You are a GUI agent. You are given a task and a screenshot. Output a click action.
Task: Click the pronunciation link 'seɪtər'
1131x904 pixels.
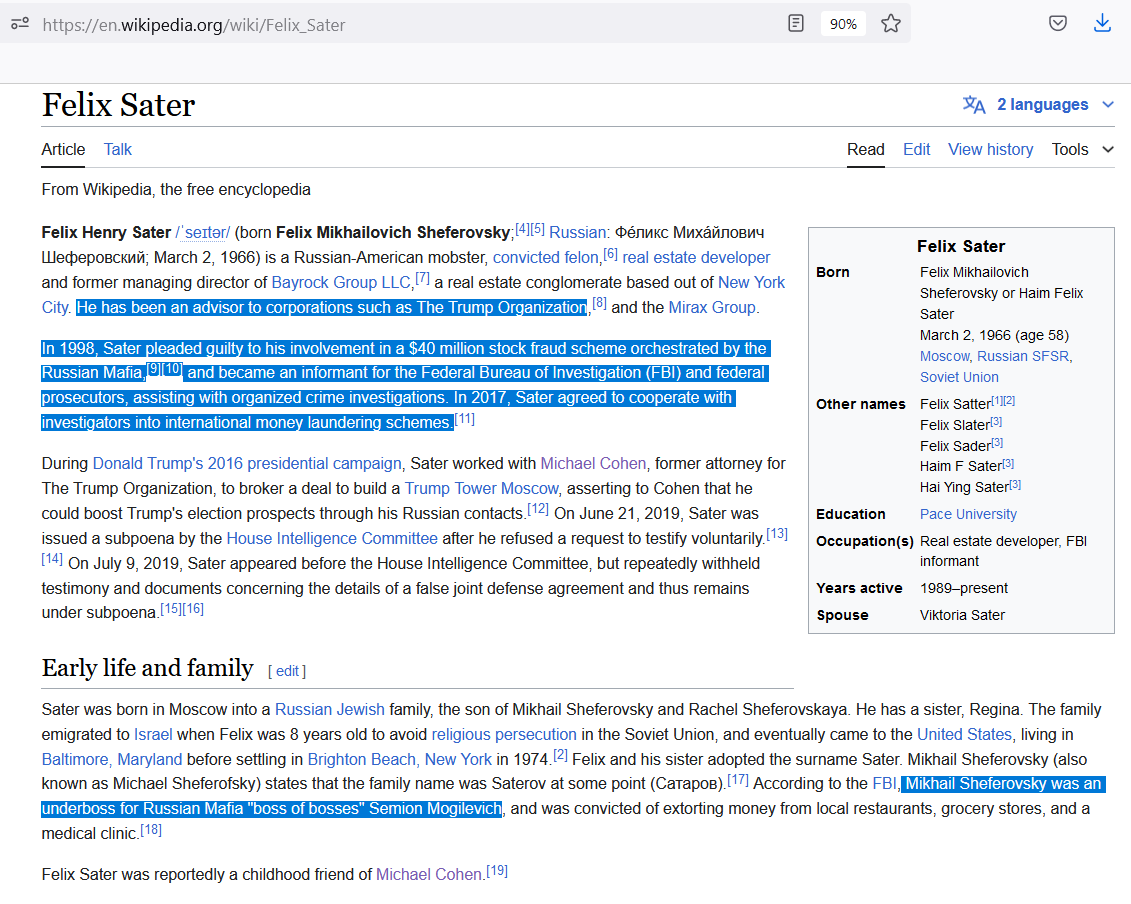tap(203, 233)
